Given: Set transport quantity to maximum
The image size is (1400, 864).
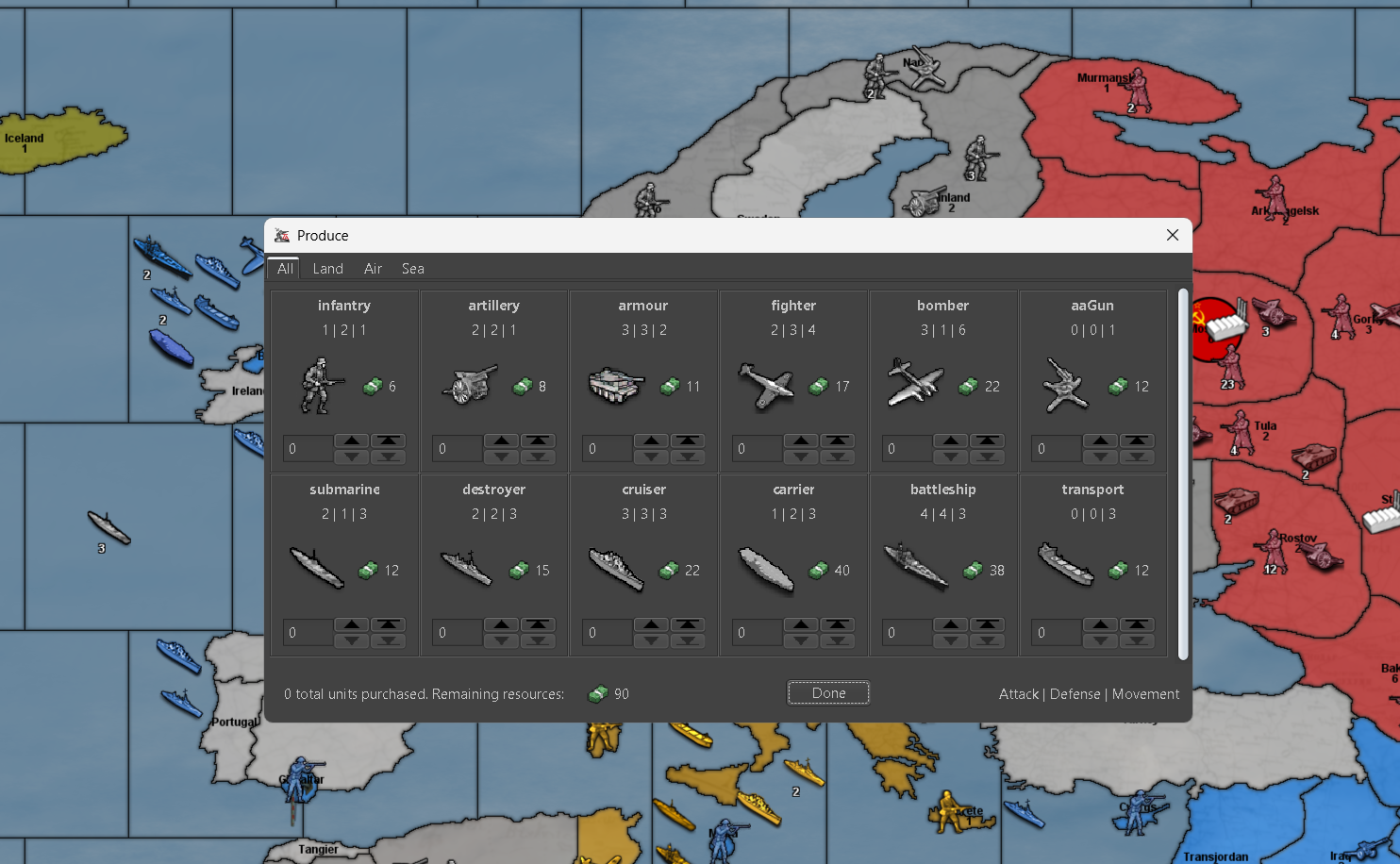Looking at the screenshot, I should click(1137, 624).
